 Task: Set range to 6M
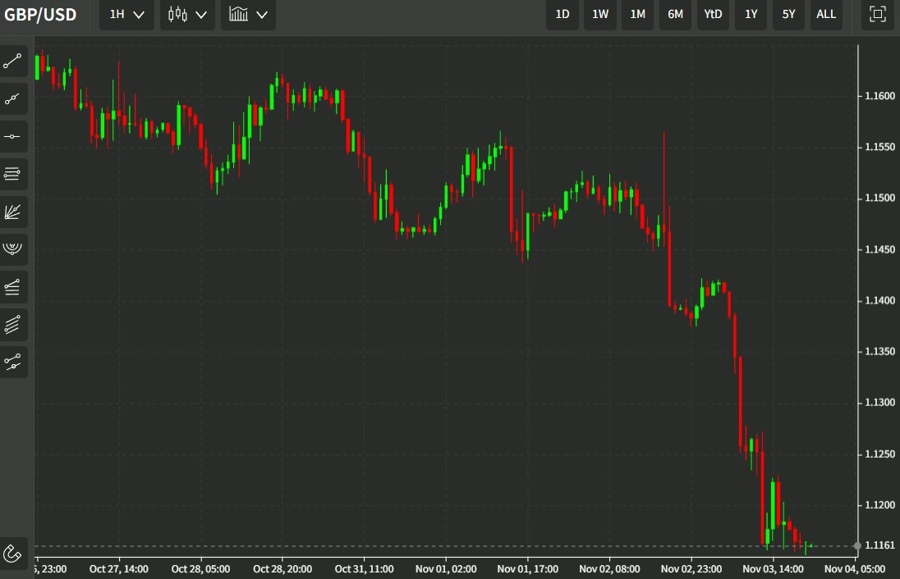(676, 14)
